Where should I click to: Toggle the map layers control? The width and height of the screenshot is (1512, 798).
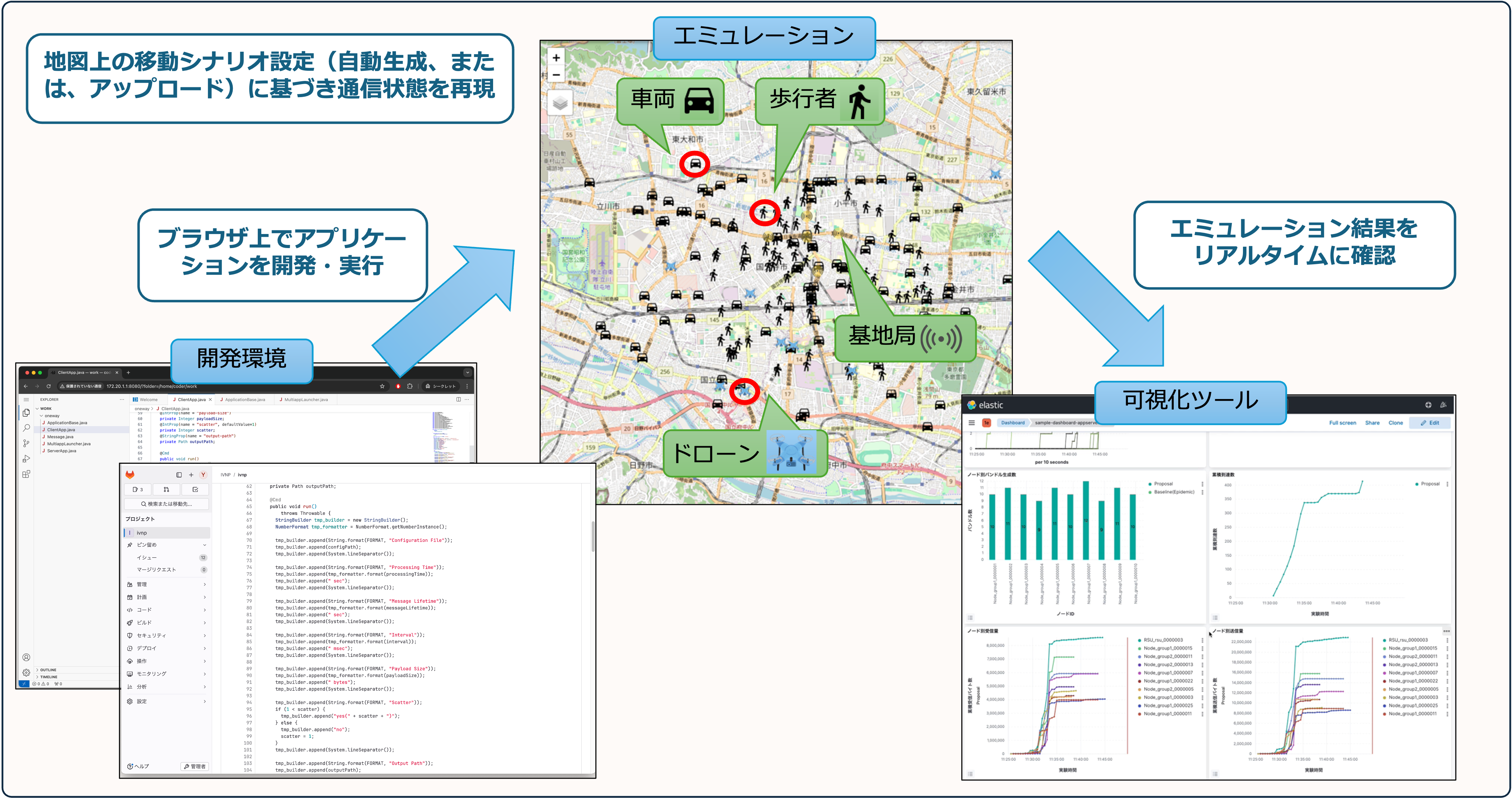[560, 103]
